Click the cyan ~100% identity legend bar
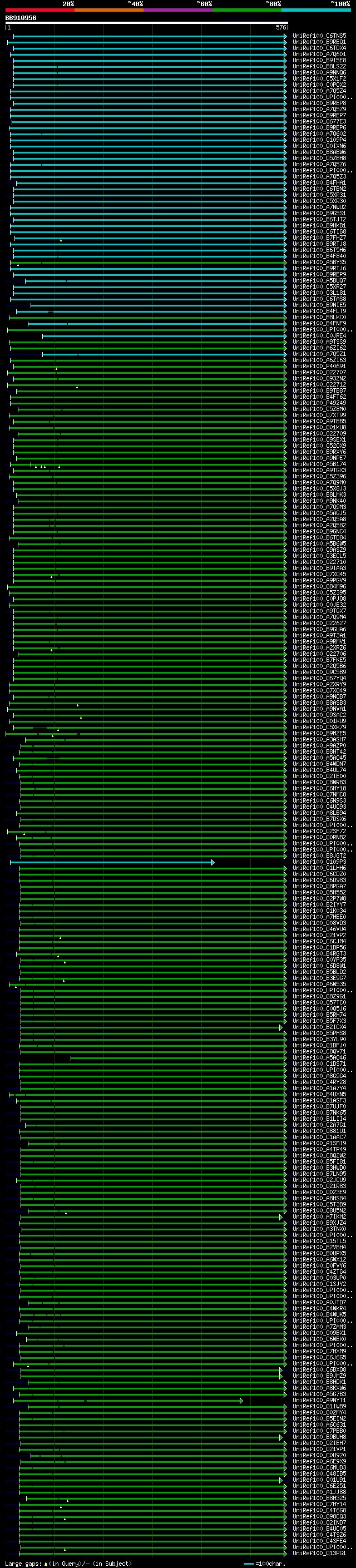 [316, 10]
